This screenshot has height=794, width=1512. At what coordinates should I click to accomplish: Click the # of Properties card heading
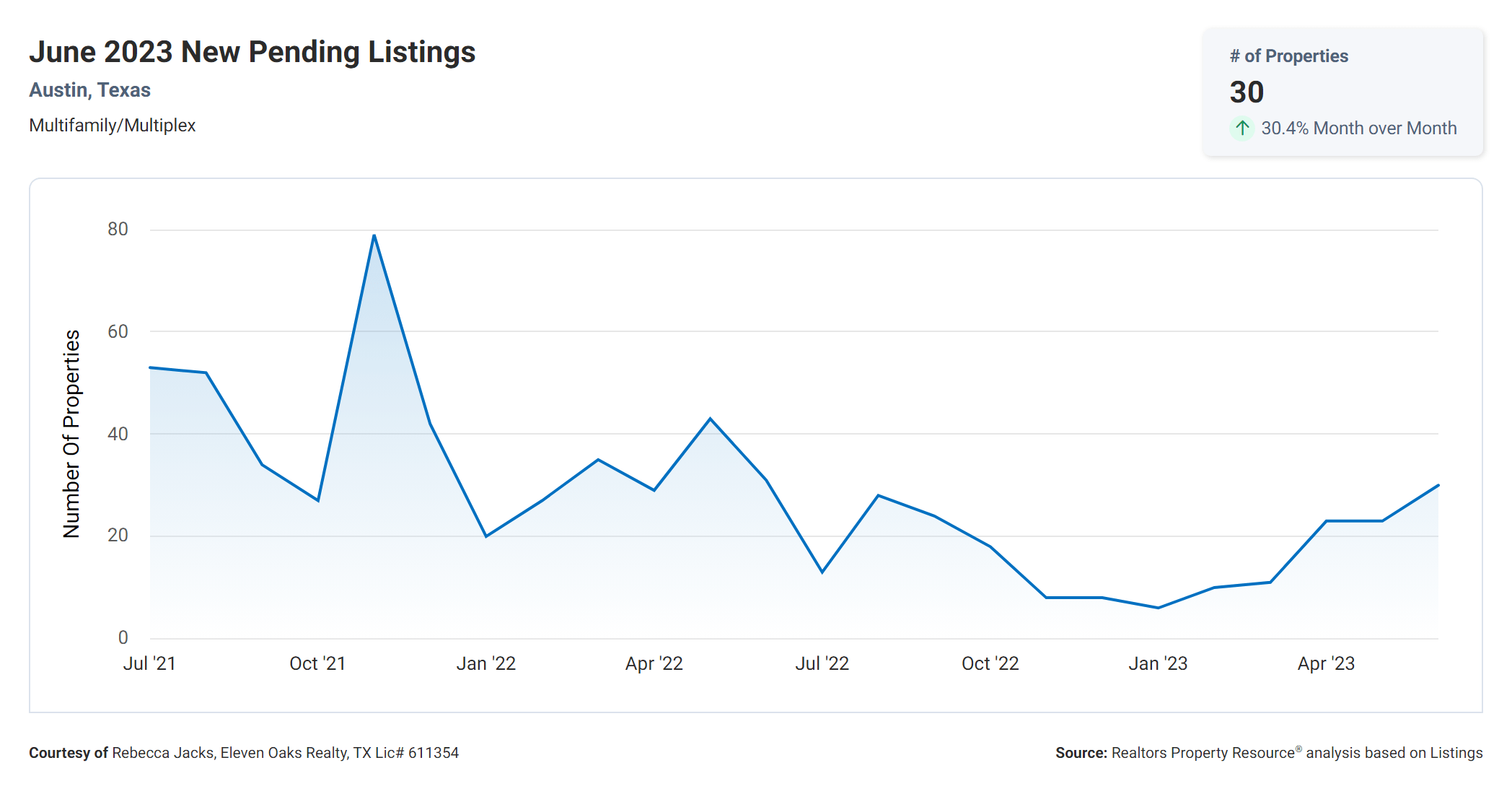pyautogui.click(x=1288, y=56)
